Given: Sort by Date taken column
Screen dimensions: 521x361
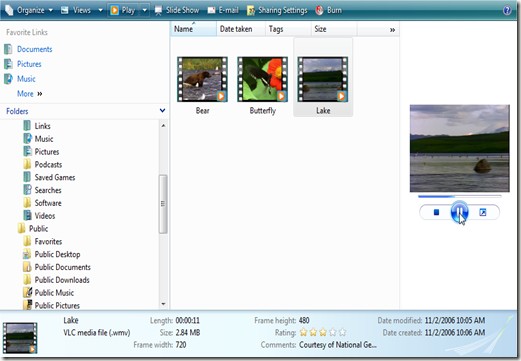Looking at the screenshot, I should tap(241, 29).
